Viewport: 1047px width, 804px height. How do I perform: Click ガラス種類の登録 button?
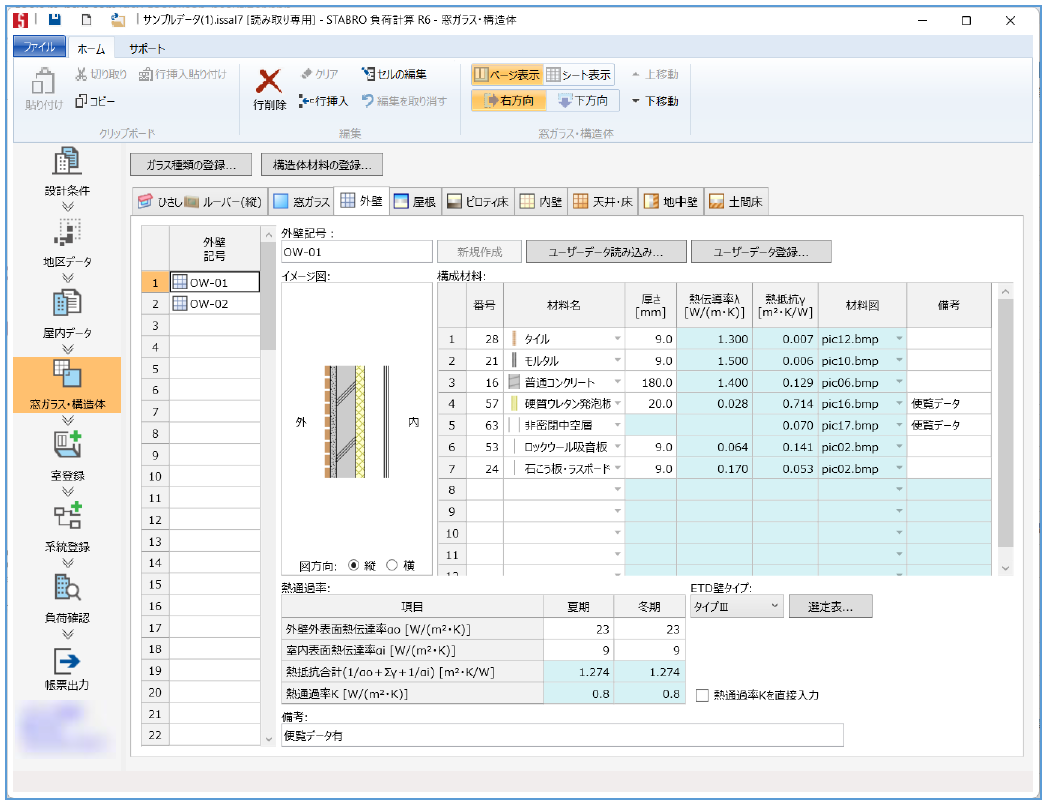(190, 165)
